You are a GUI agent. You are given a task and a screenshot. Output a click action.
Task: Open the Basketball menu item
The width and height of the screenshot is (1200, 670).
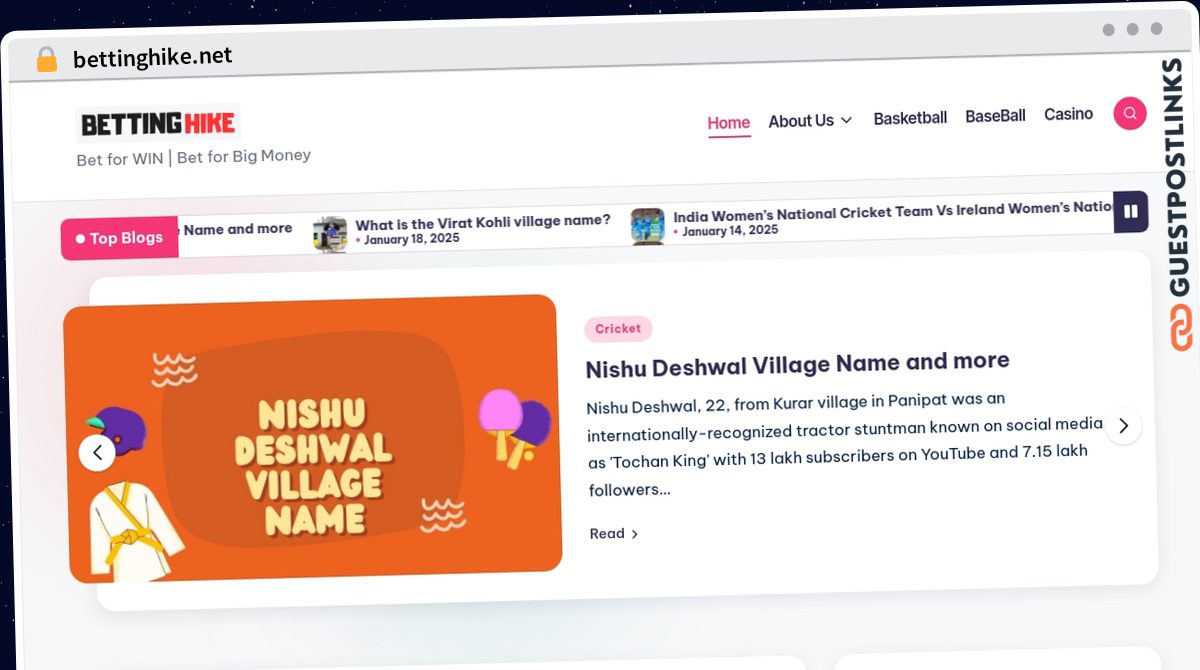[x=910, y=118]
